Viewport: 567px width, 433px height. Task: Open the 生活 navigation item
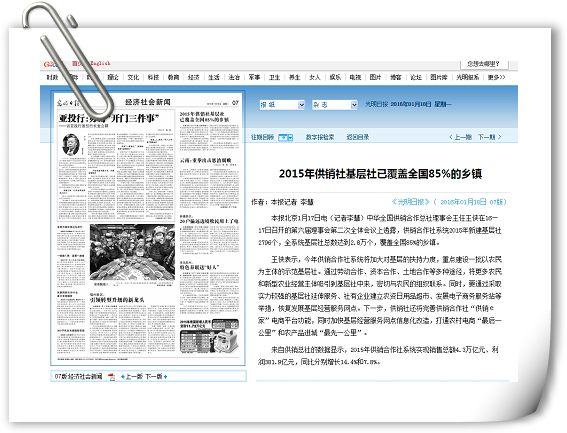(x=214, y=77)
